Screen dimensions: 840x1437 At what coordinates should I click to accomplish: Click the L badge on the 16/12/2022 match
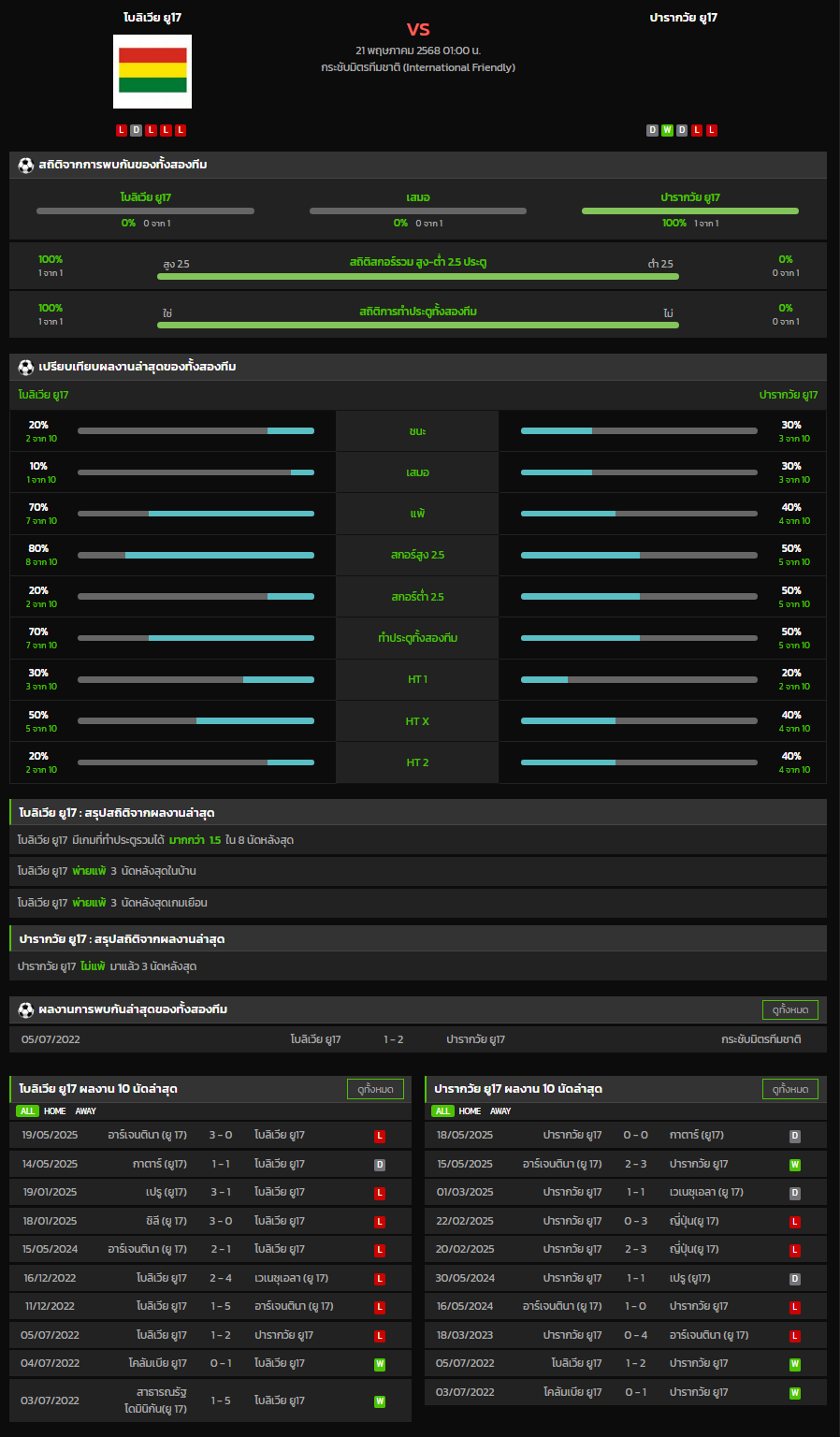(x=380, y=1279)
